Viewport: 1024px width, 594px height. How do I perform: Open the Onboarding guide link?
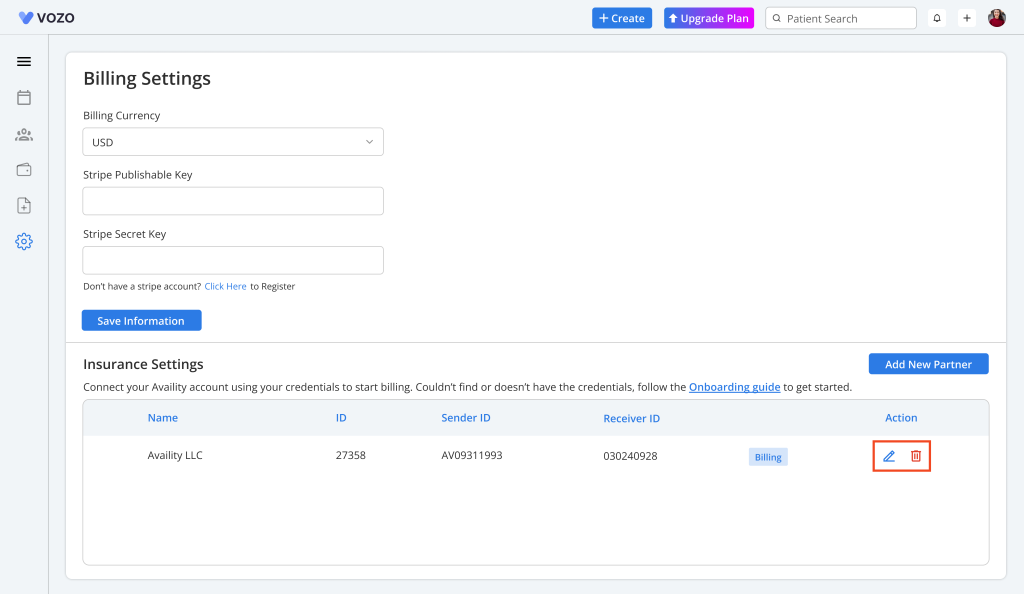coord(734,387)
